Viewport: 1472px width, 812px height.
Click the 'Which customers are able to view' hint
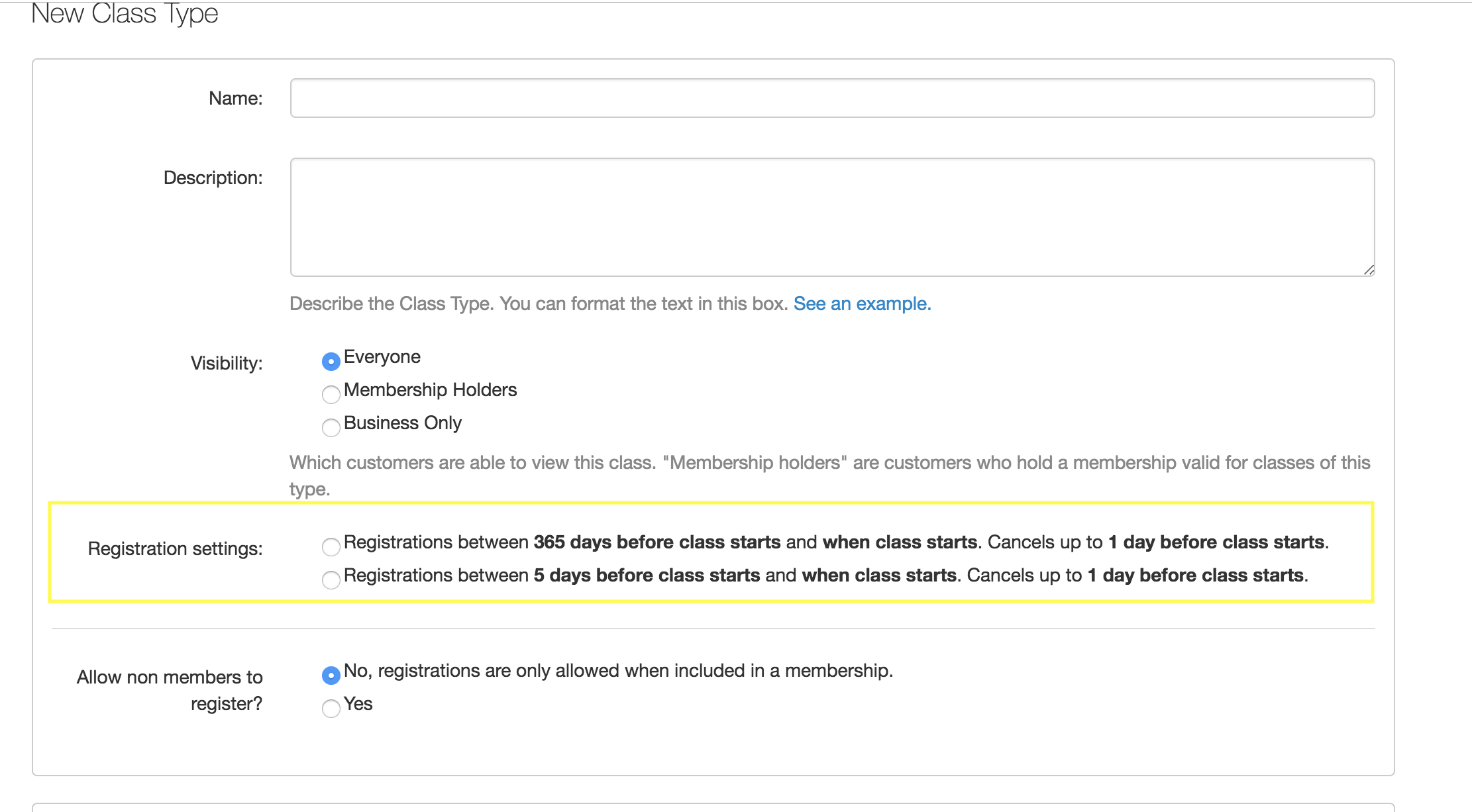tap(829, 462)
